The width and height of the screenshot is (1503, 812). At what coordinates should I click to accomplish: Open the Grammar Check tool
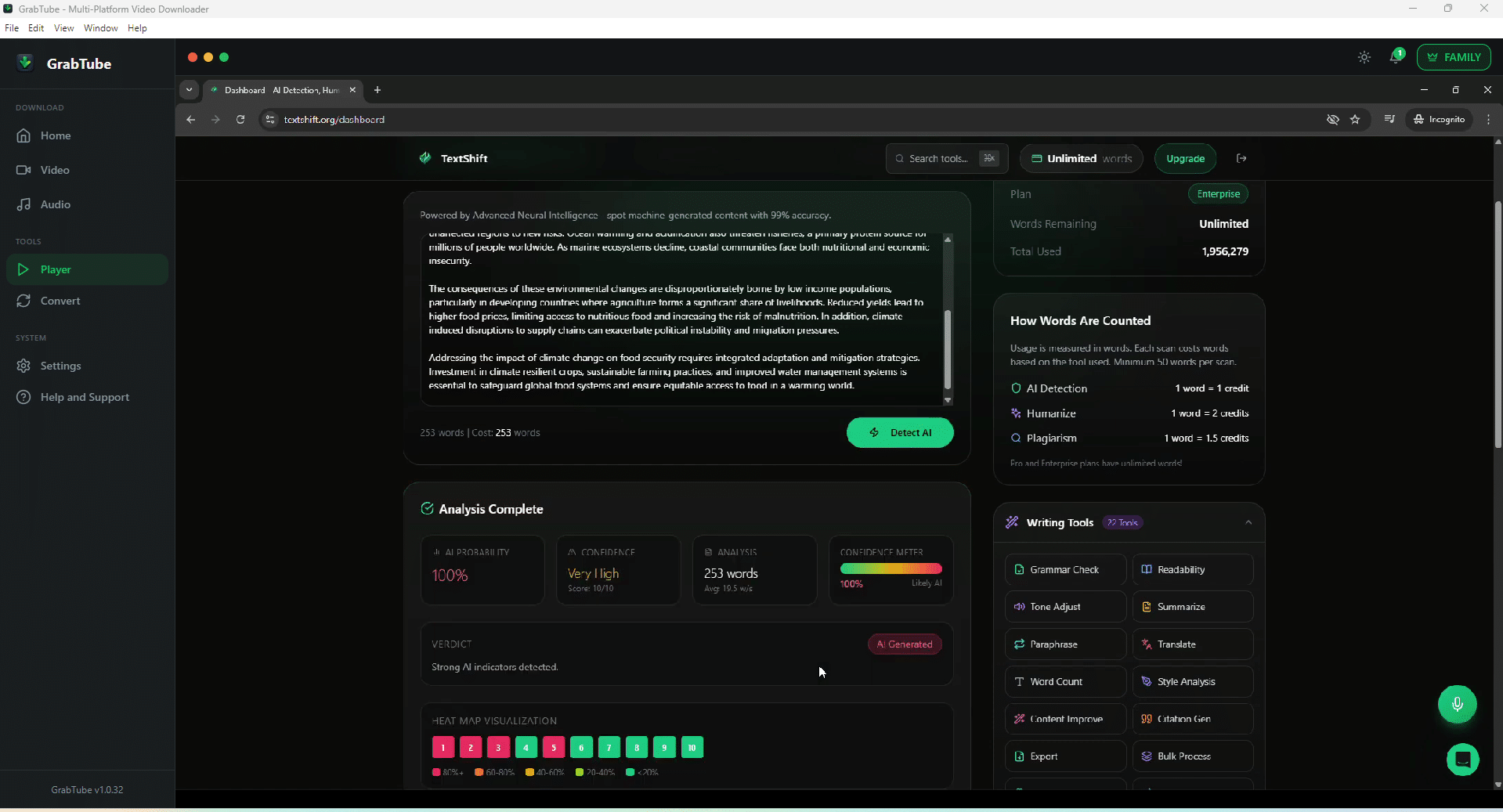pyautogui.click(x=1064, y=570)
